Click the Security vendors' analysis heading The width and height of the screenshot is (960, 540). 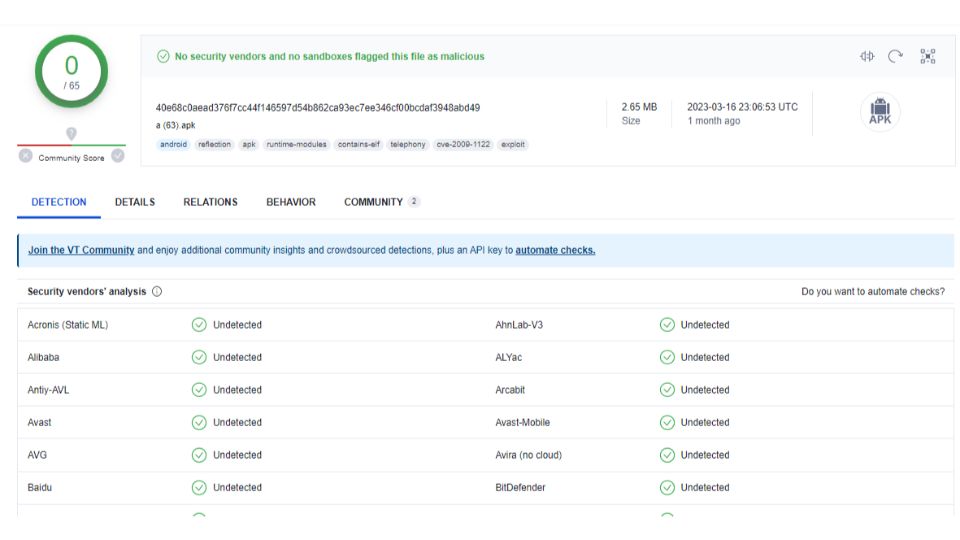86,291
